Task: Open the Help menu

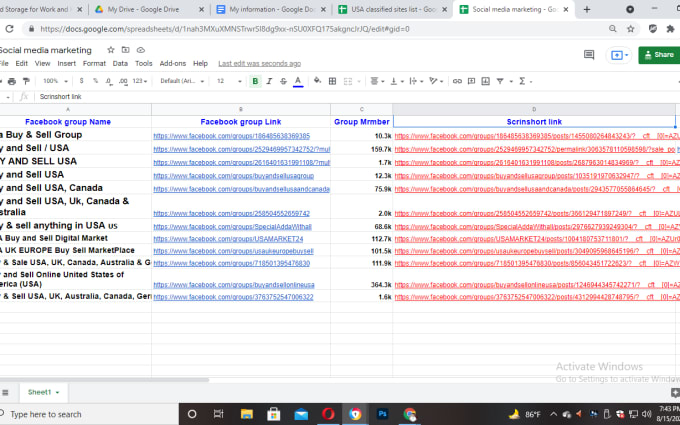Action: click(200, 63)
